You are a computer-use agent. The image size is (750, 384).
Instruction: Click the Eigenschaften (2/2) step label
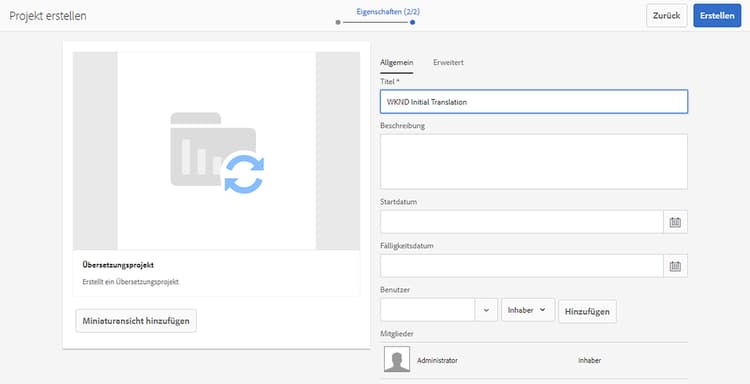click(x=388, y=11)
